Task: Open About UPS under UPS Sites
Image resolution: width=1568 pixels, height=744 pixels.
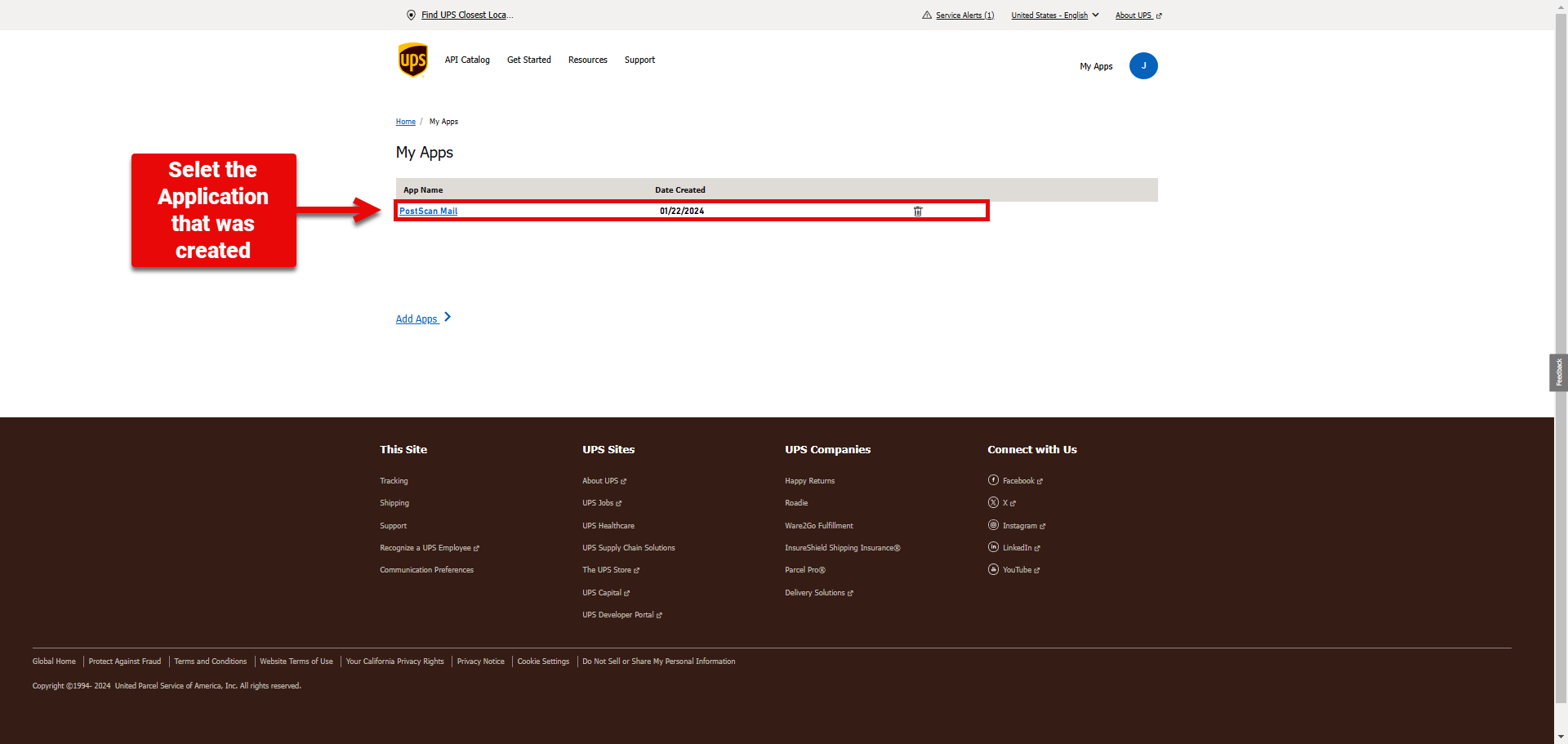Action: pyautogui.click(x=604, y=481)
